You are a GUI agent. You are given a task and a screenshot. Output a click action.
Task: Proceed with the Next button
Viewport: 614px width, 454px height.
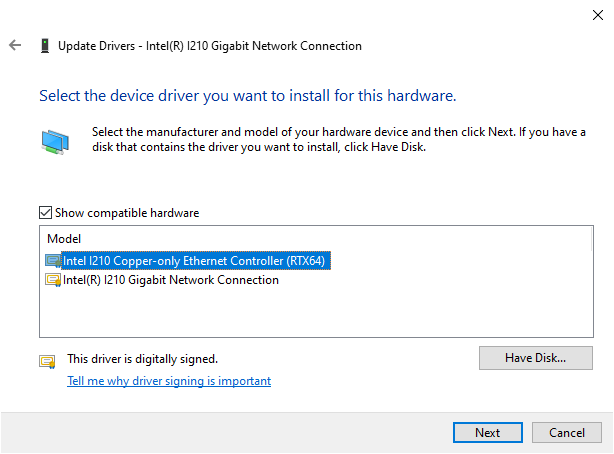click(488, 433)
